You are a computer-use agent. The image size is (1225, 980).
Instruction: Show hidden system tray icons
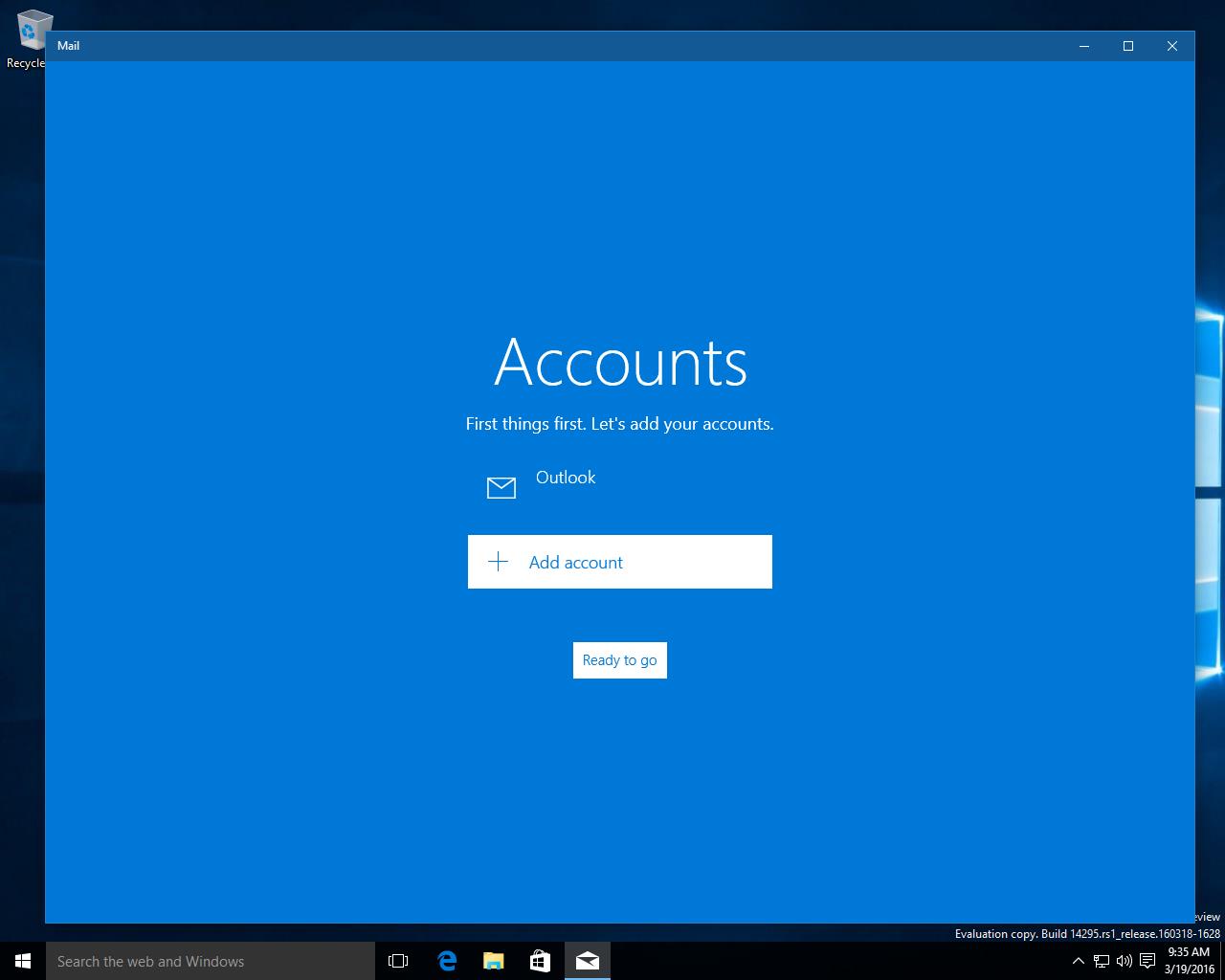pos(1079,961)
